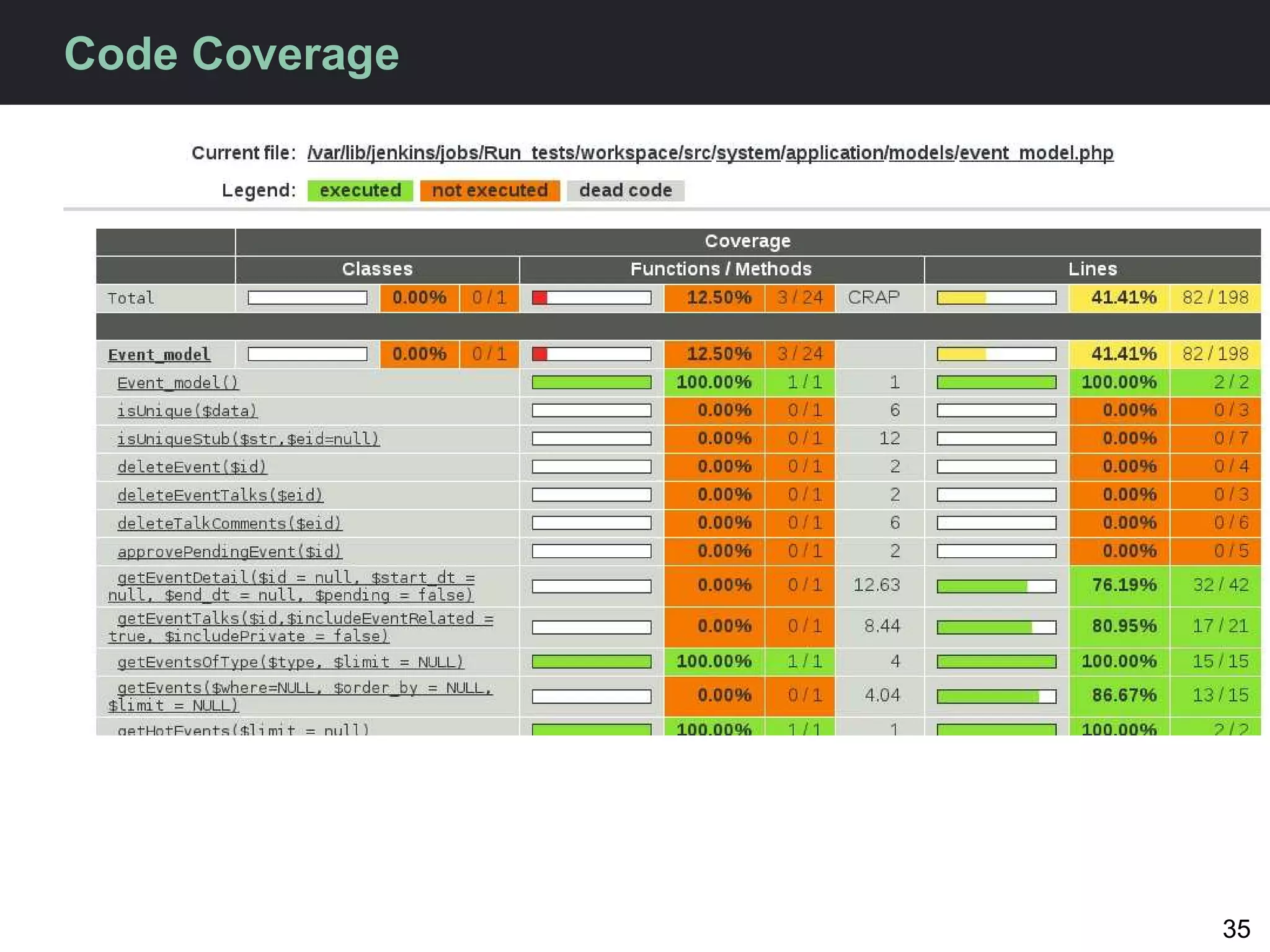The height and width of the screenshot is (952, 1270).
Task: Open the models directory path link
Action: point(921,153)
